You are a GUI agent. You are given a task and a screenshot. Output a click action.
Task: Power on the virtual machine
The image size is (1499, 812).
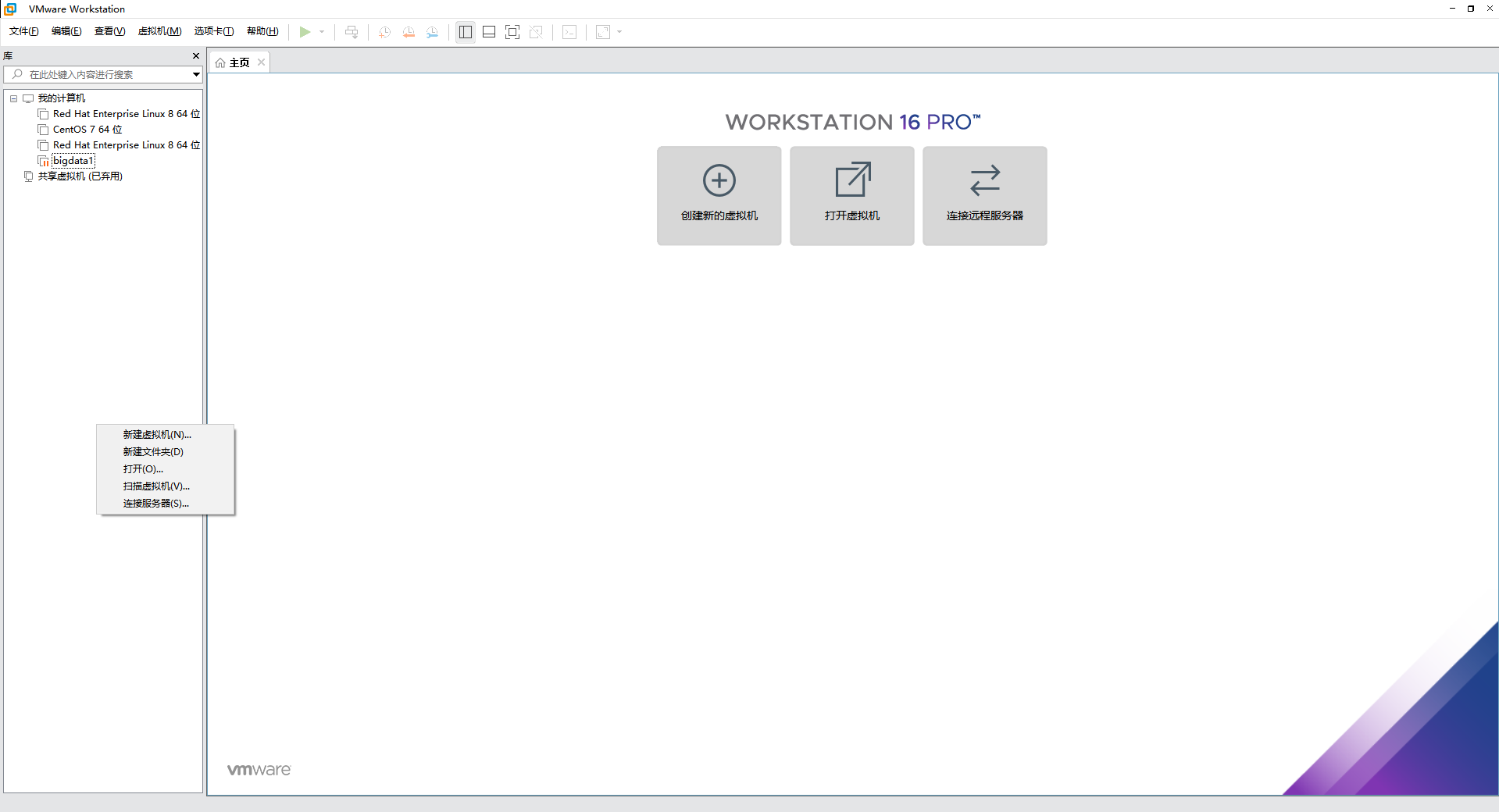click(x=305, y=32)
